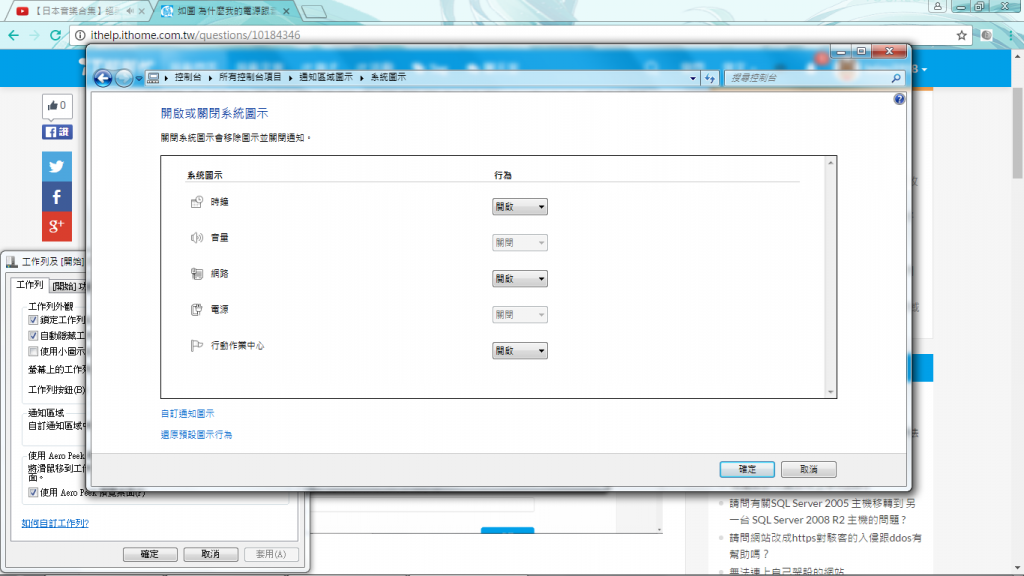This screenshot has height=576, width=1024.
Task: Share the page on Twitter
Action: click(x=57, y=167)
